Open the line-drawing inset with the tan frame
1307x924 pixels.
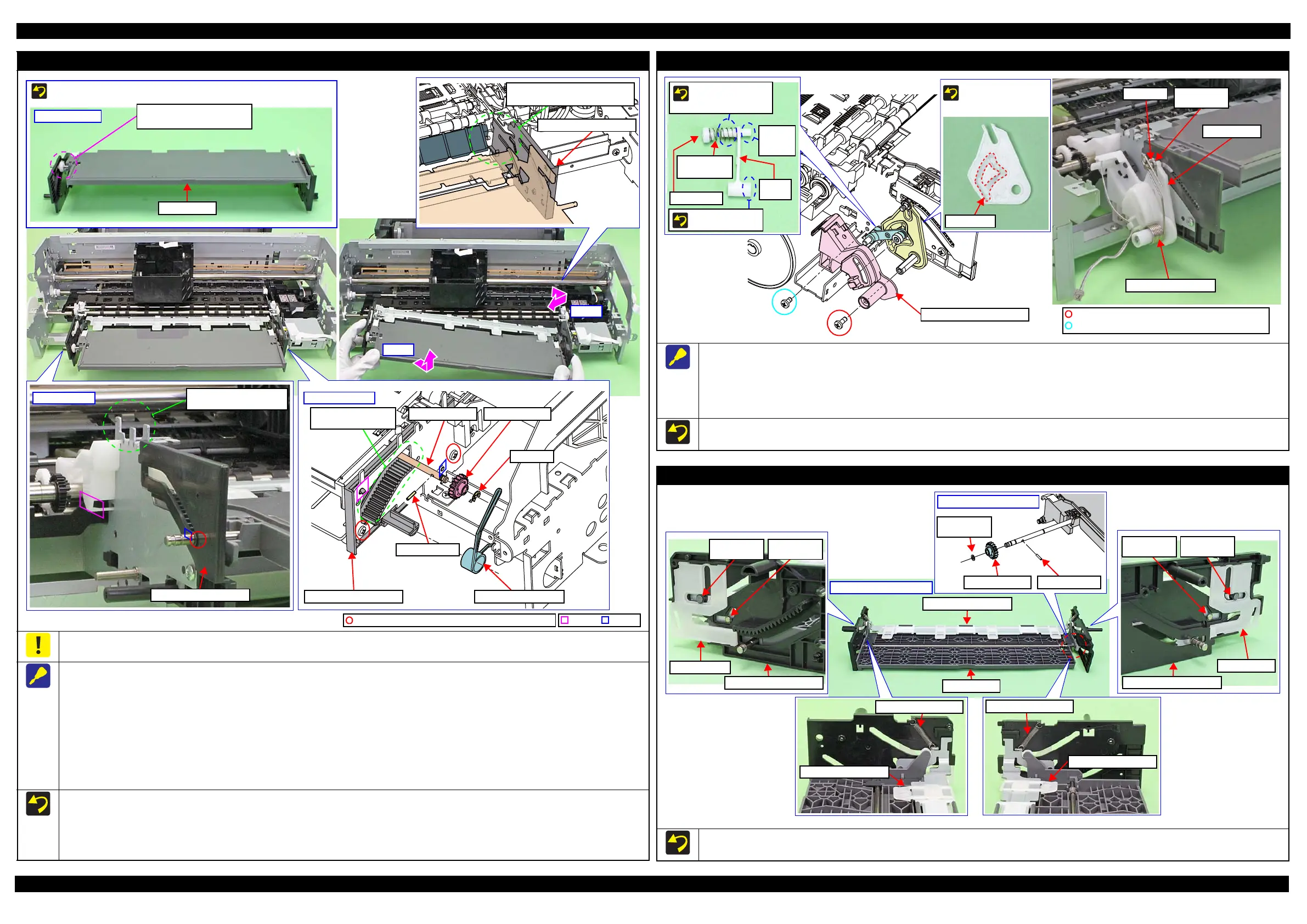(528, 153)
